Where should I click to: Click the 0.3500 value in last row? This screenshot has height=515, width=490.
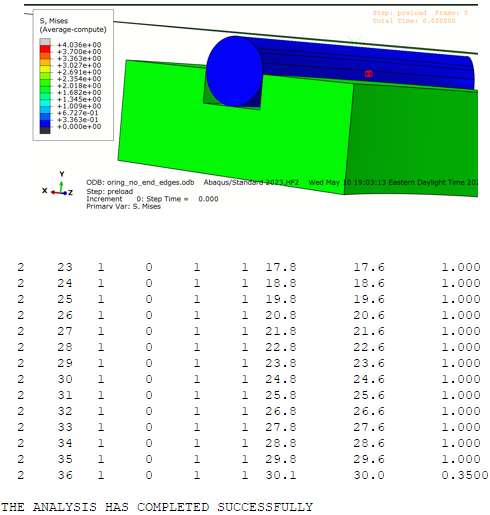(465, 475)
